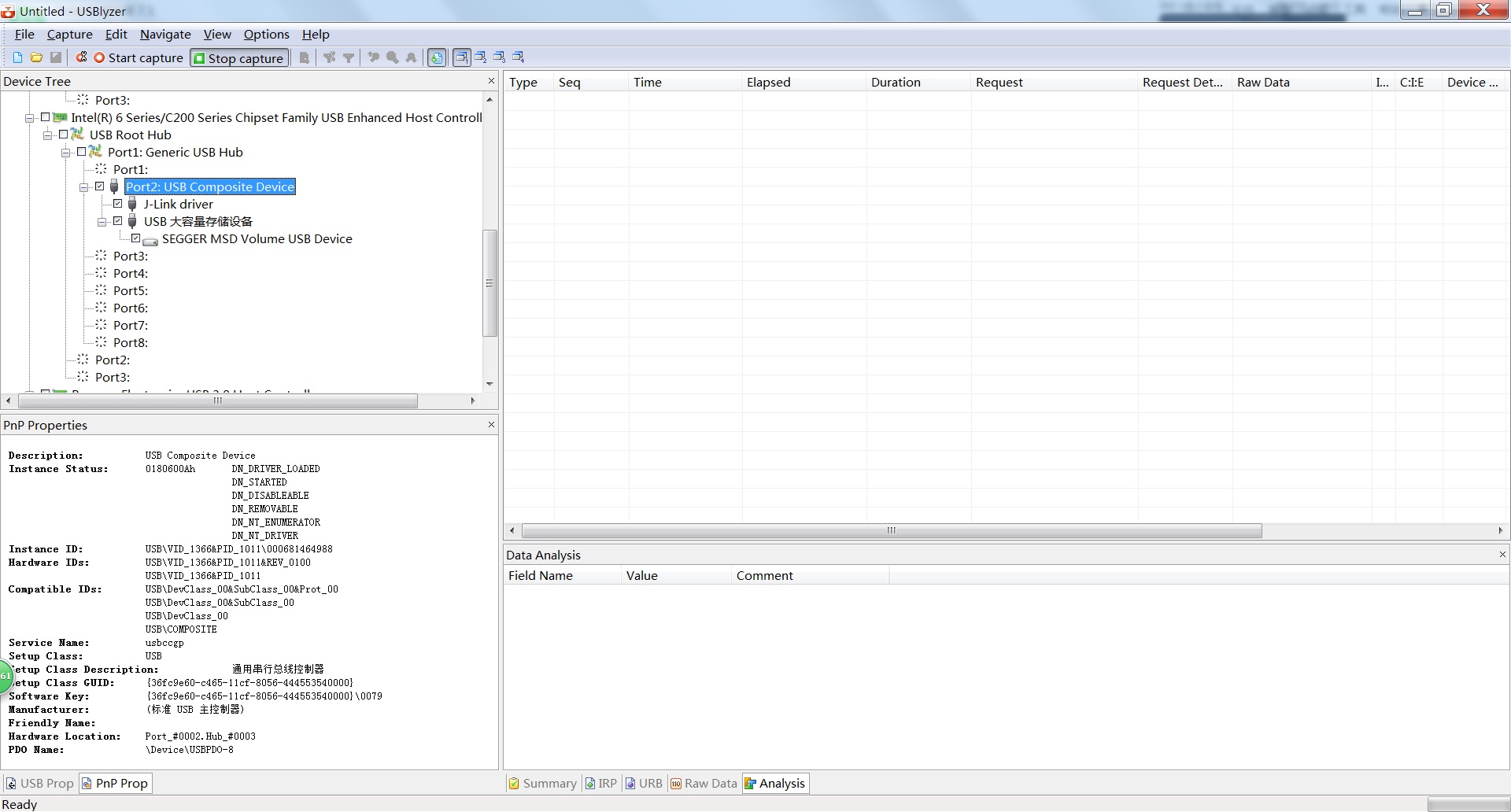1511x812 pixels.
Task: Switch to window layout 1 icon
Action: (x=462, y=57)
